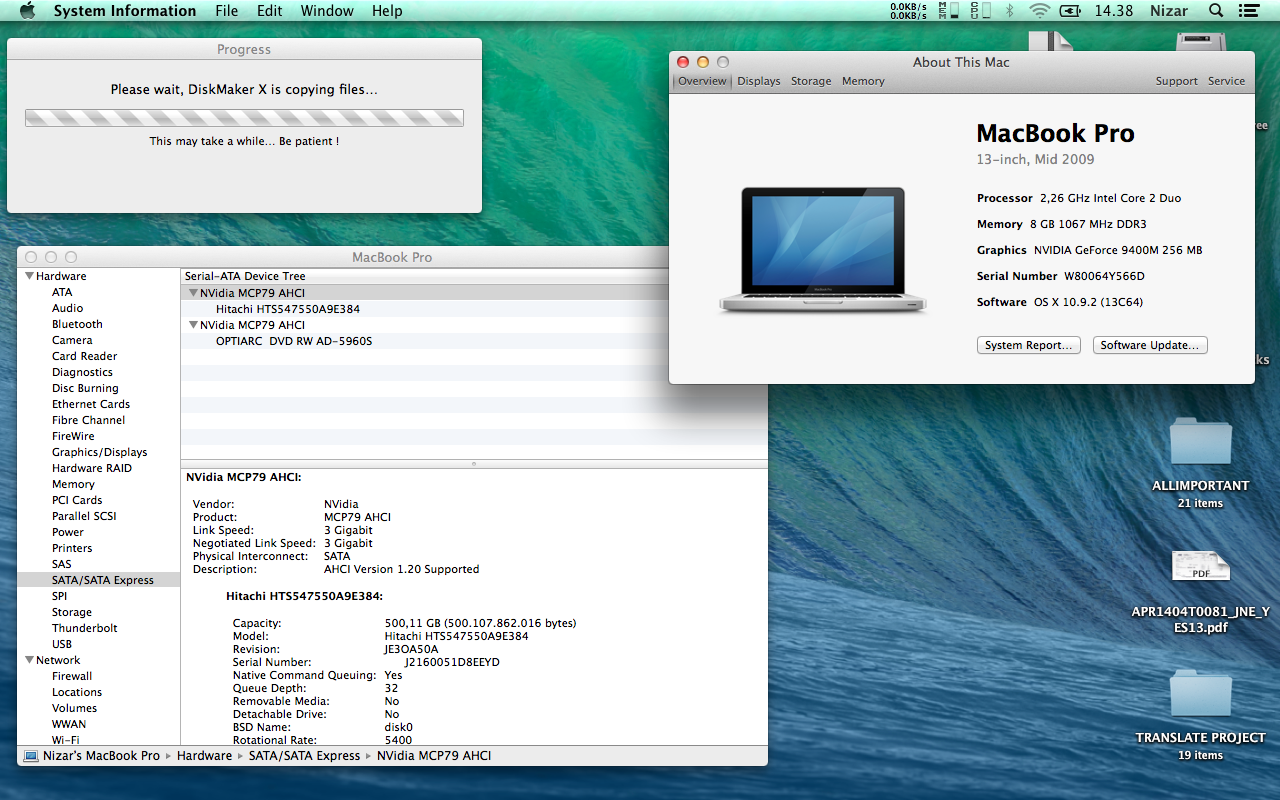Open the System Information app menu

coord(125,11)
